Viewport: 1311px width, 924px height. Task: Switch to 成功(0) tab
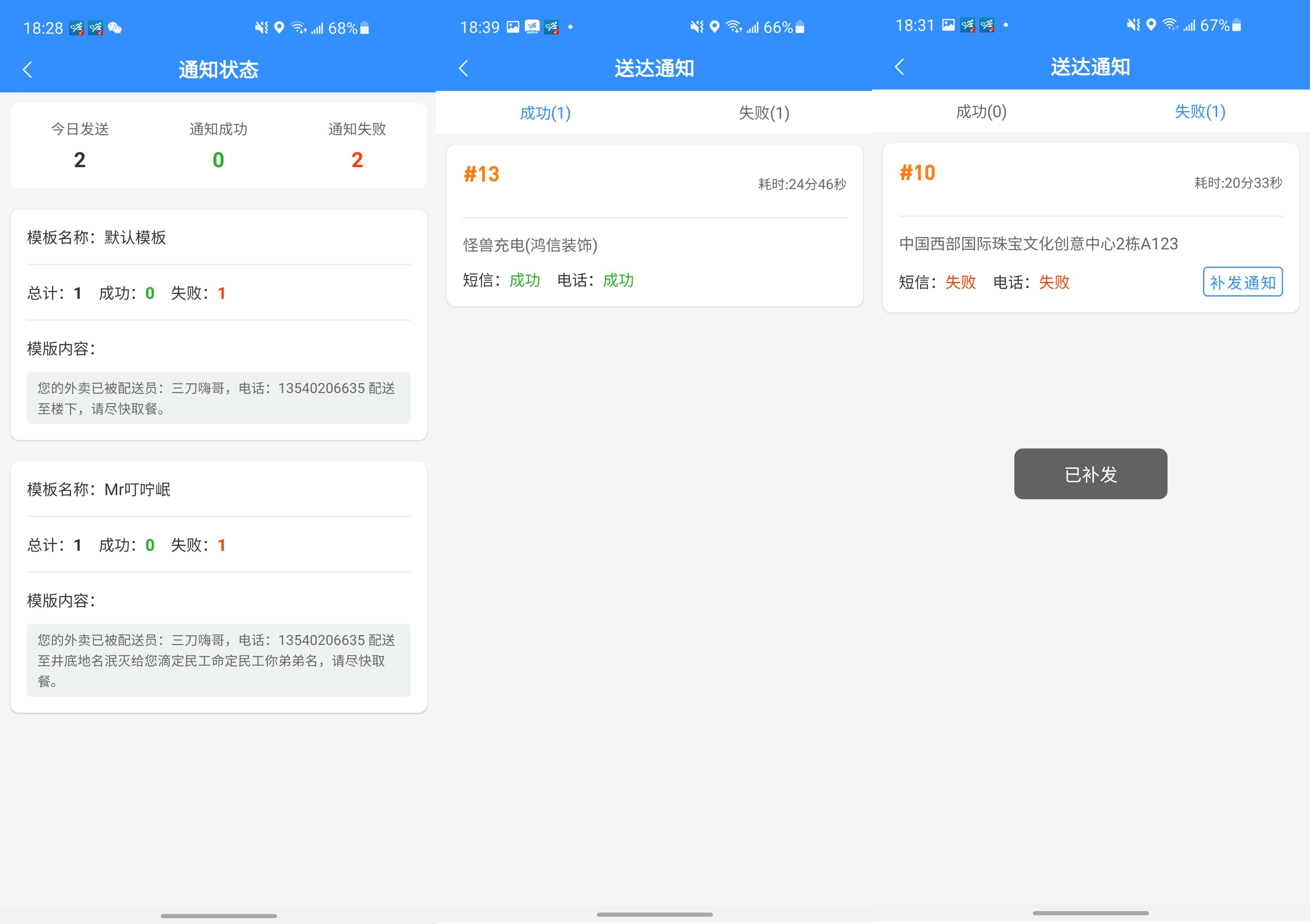981,112
